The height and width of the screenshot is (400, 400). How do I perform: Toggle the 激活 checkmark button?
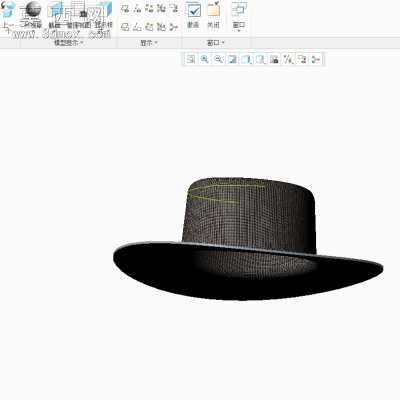(194, 15)
